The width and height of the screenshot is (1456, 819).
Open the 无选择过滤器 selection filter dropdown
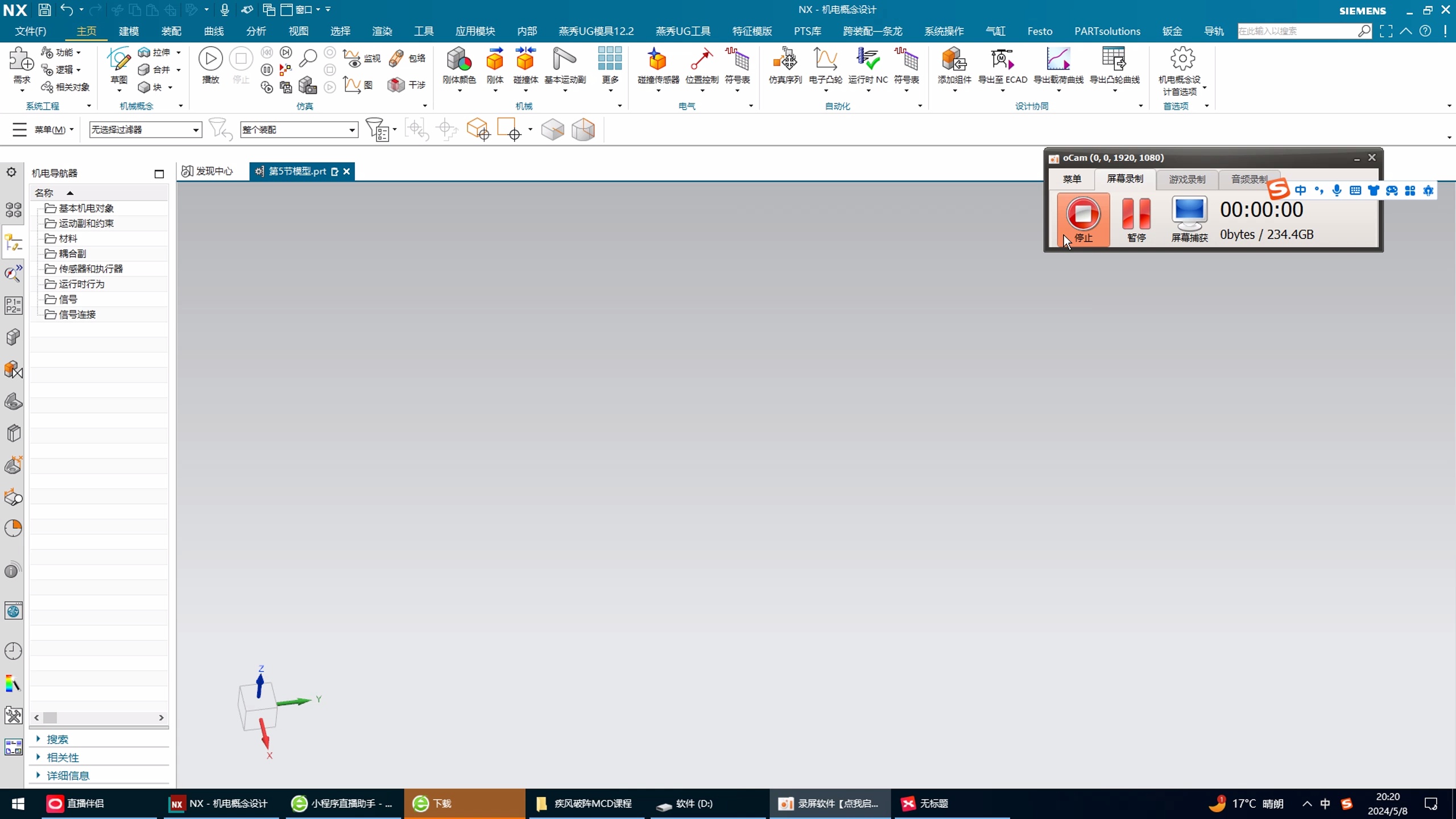pyautogui.click(x=145, y=130)
